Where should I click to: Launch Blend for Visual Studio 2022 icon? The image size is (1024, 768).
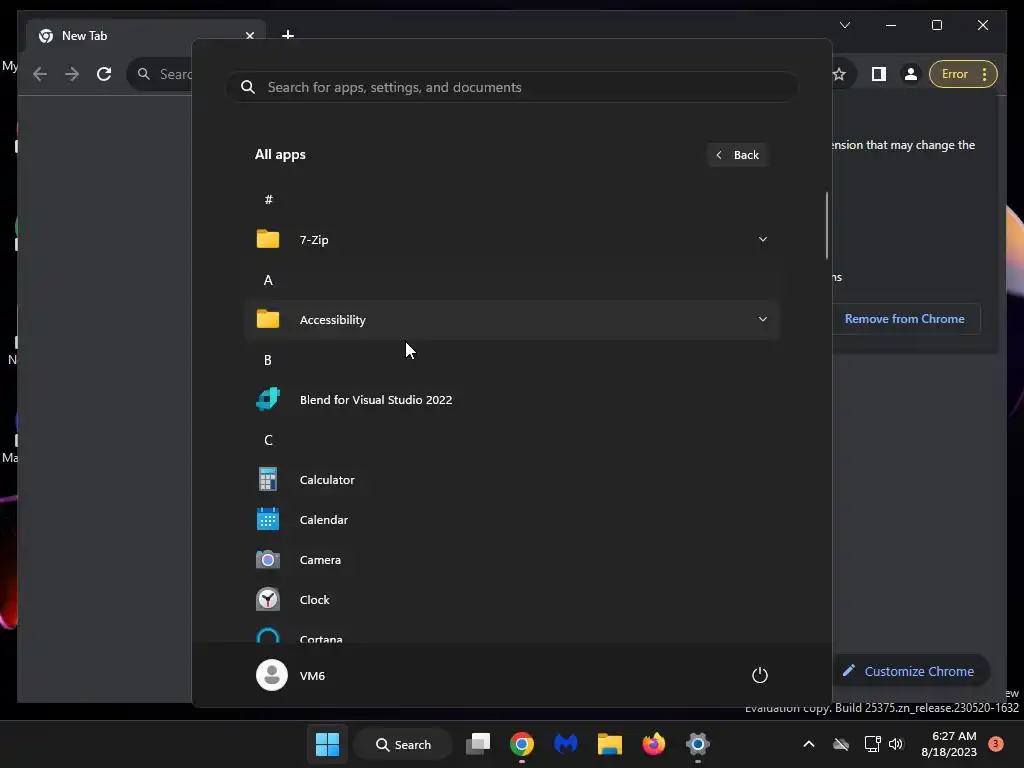[x=268, y=399]
